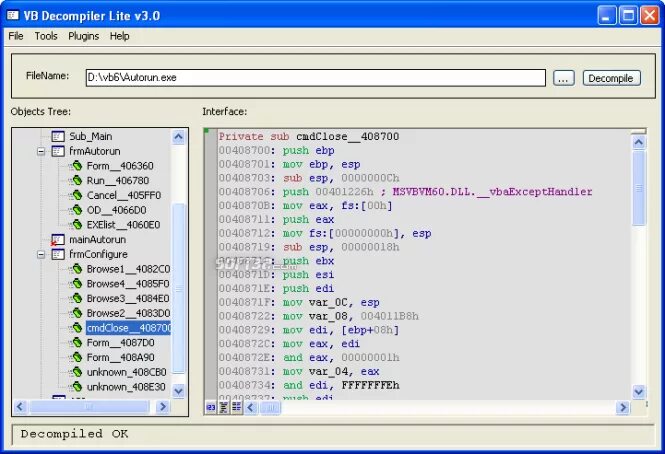Viewport: 665px width, 454px height.
Task: Select unknown_408E30 procedure
Action: [126, 387]
